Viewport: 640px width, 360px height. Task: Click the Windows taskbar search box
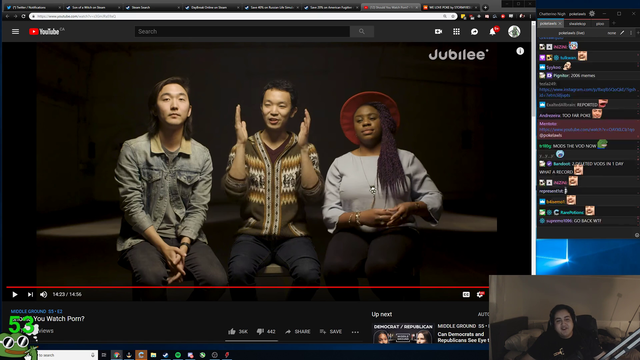pyautogui.click(x=67, y=355)
